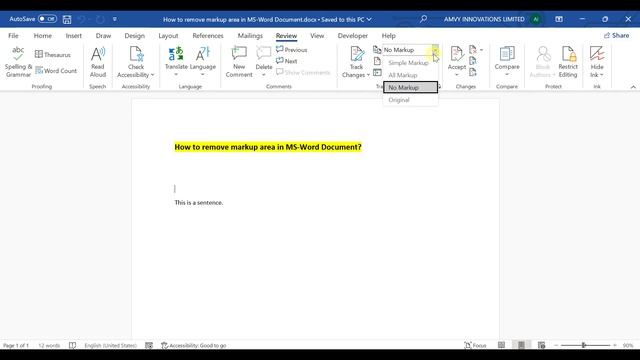Switch to the View tab
The width and height of the screenshot is (640, 360).
(317, 36)
